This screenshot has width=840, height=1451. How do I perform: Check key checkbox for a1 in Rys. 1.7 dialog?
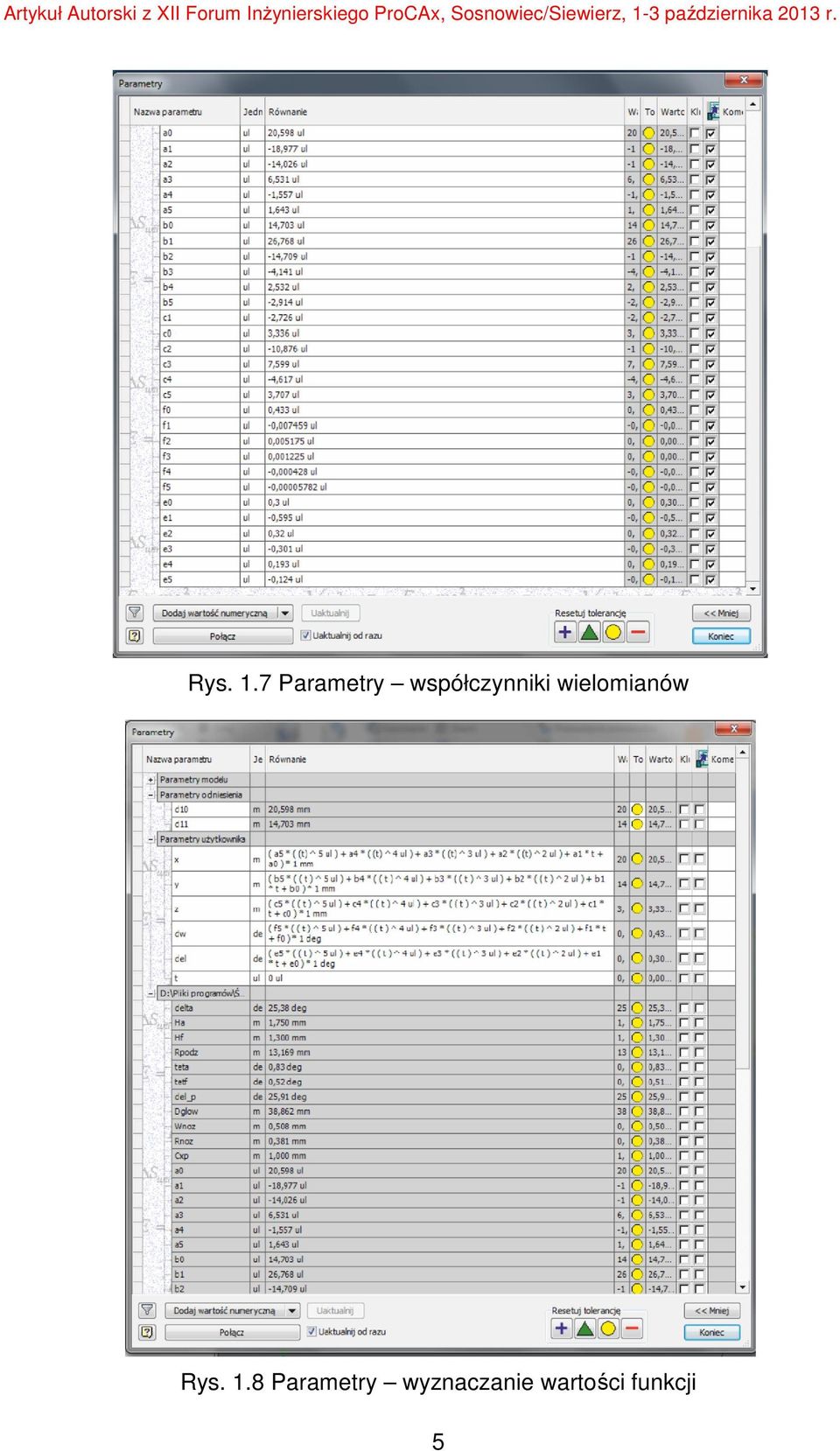[x=695, y=149]
